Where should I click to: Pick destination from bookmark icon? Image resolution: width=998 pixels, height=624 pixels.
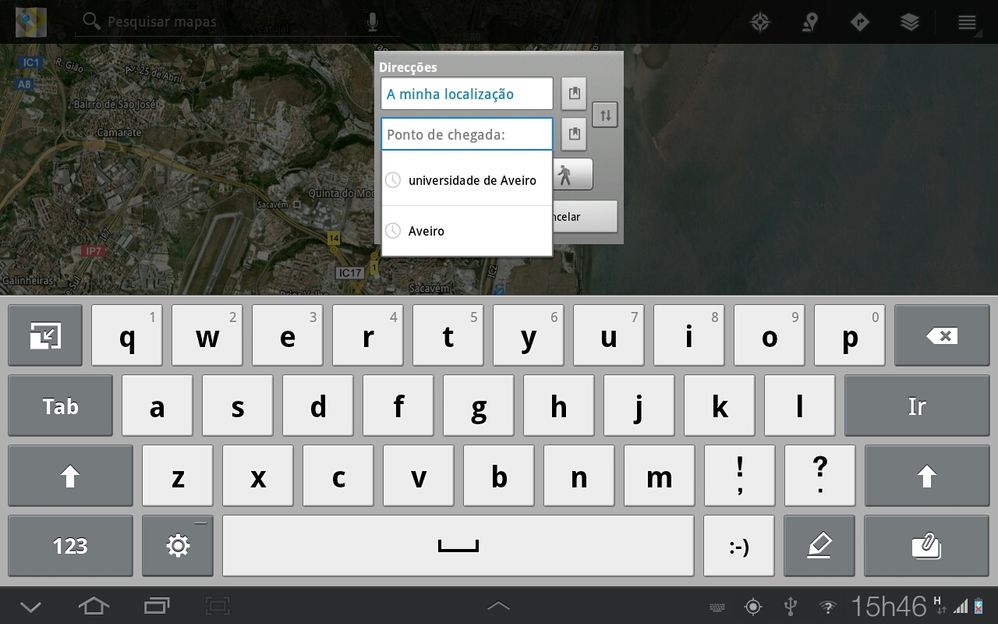click(x=573, y=134)
